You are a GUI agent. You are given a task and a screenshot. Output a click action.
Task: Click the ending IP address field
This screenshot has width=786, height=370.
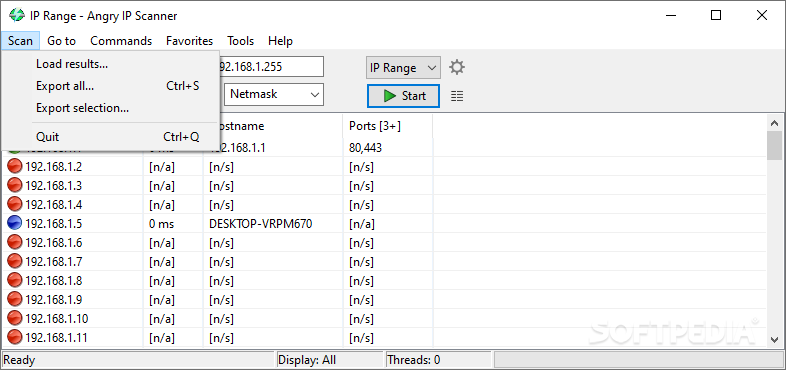coord(271,67)
